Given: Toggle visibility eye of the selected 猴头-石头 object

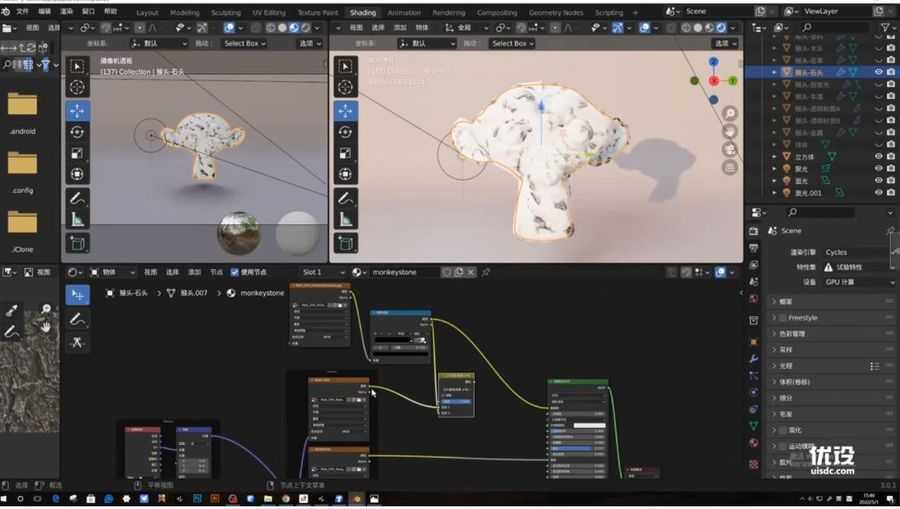Looking at the screenshot, I should (878, 72).
